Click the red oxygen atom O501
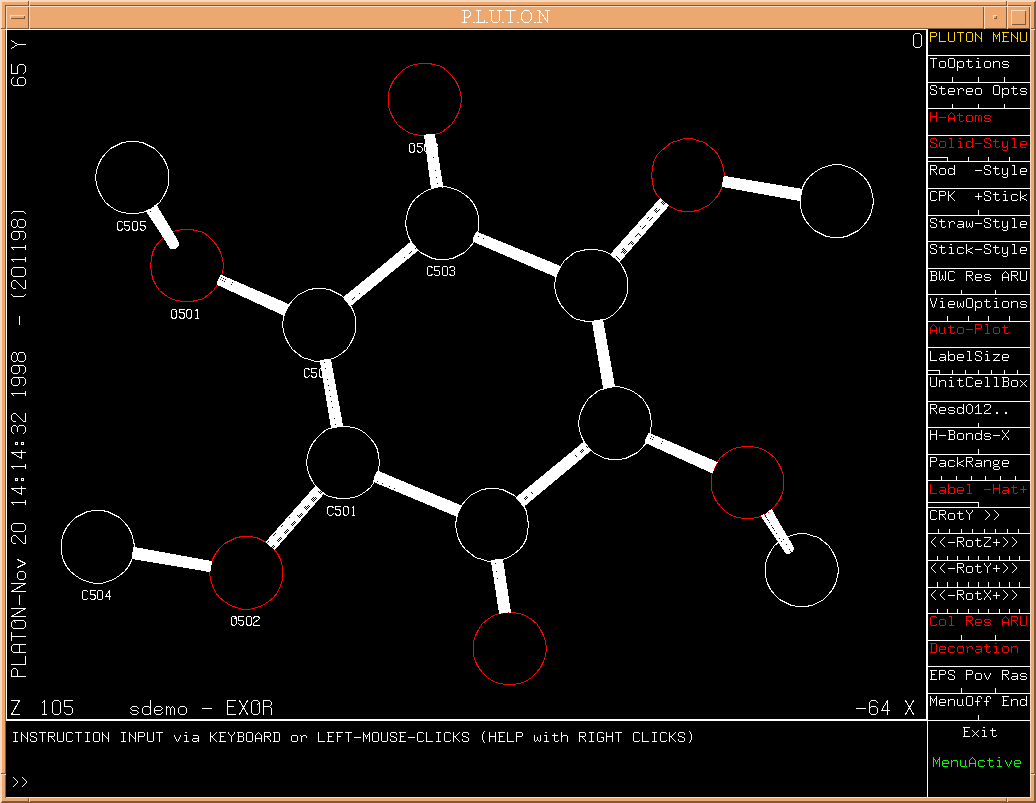This screenshot has width=1036, height=803. [187, 265]
